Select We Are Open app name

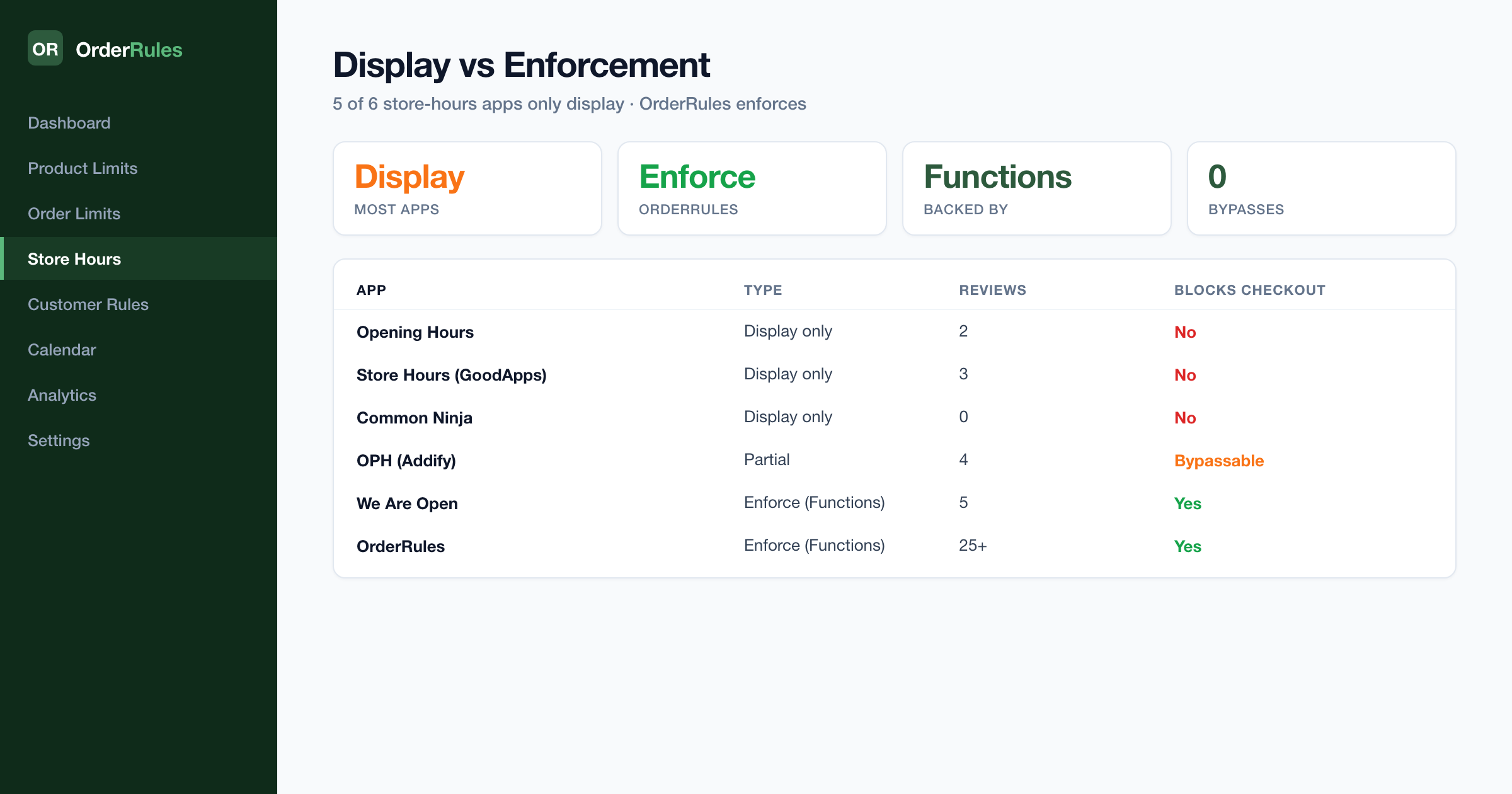tap(407, 503)
